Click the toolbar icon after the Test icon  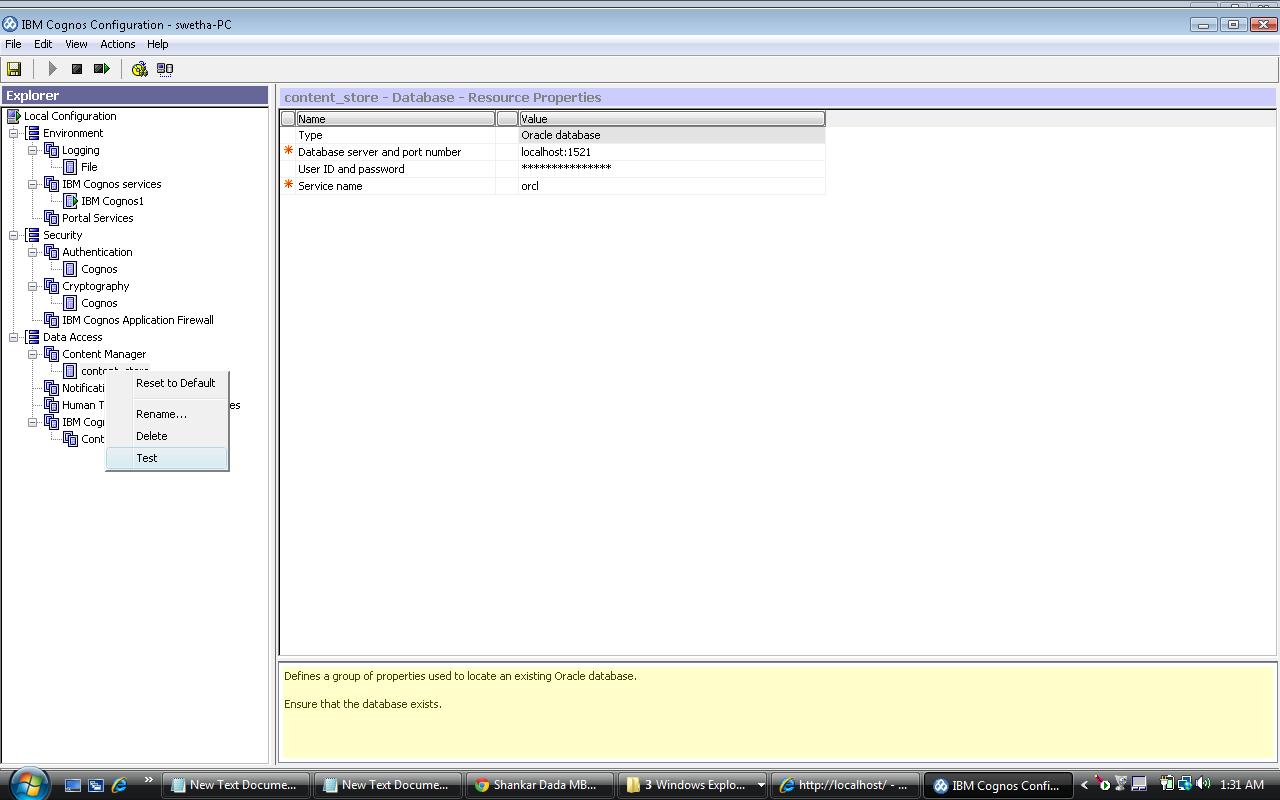pos(165,69)
